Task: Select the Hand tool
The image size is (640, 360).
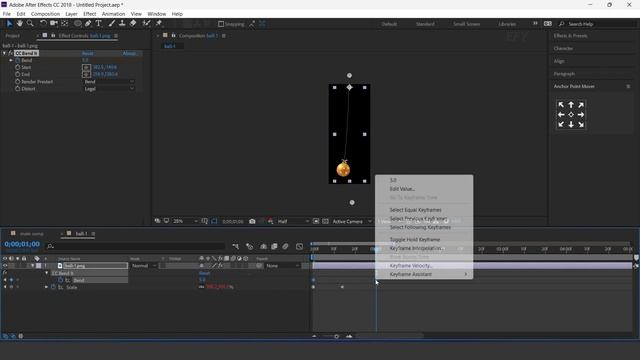Action: coord(20,24)
